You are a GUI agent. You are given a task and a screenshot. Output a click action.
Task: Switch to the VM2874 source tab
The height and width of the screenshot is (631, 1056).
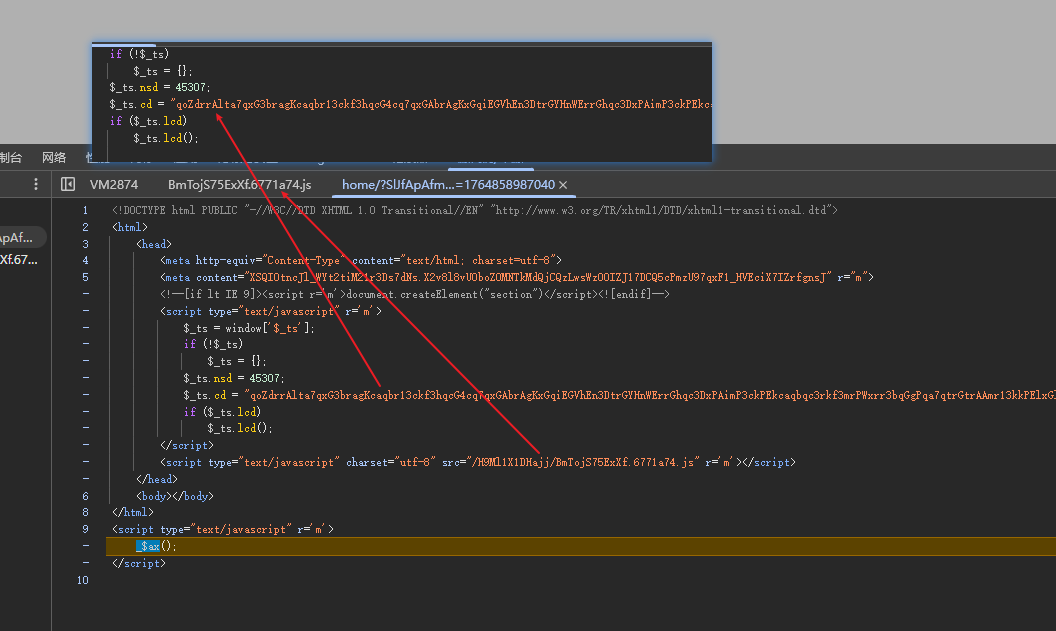point(114,185)
